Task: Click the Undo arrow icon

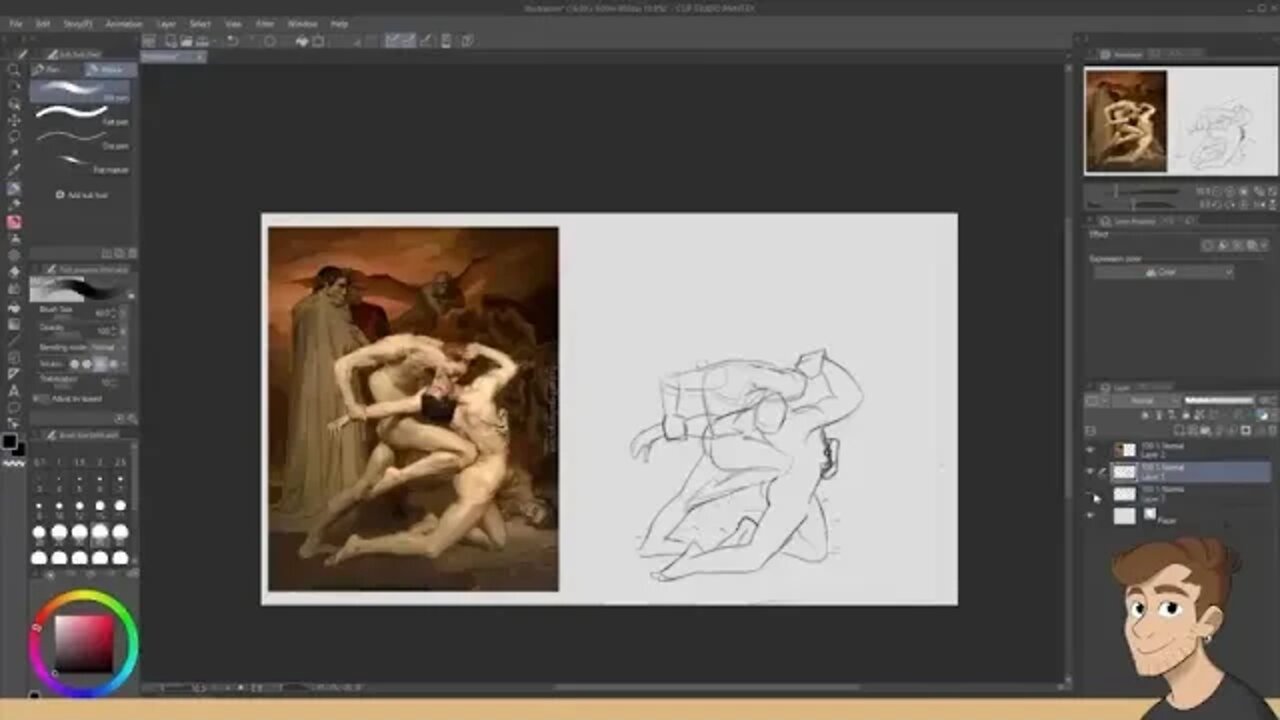Action: pos(232,41)
